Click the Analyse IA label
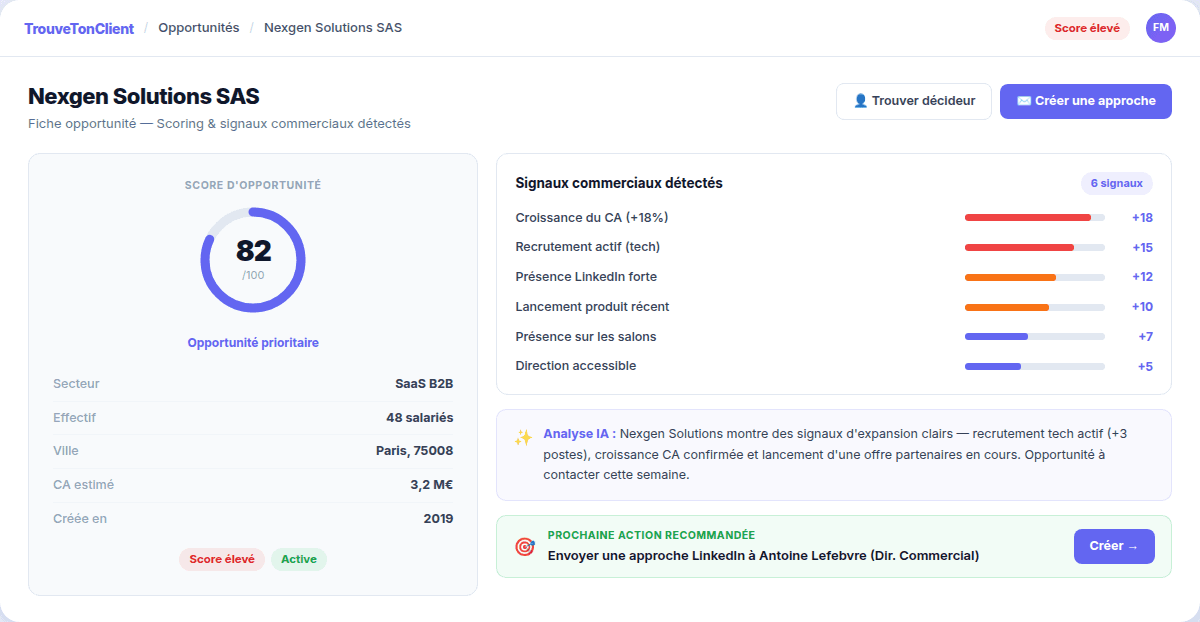This screenshot has width=1200, height=622. (580, 434)
